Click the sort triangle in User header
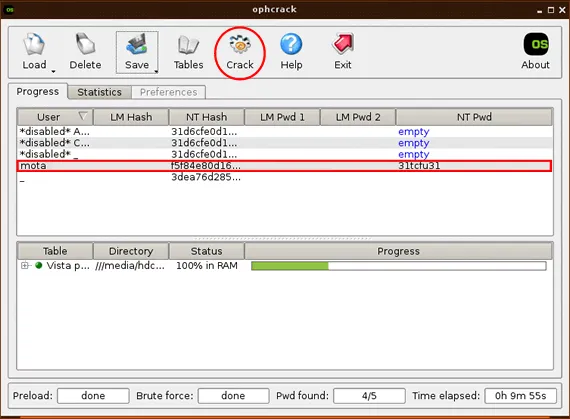570x419 pixels. click(83, 116)
